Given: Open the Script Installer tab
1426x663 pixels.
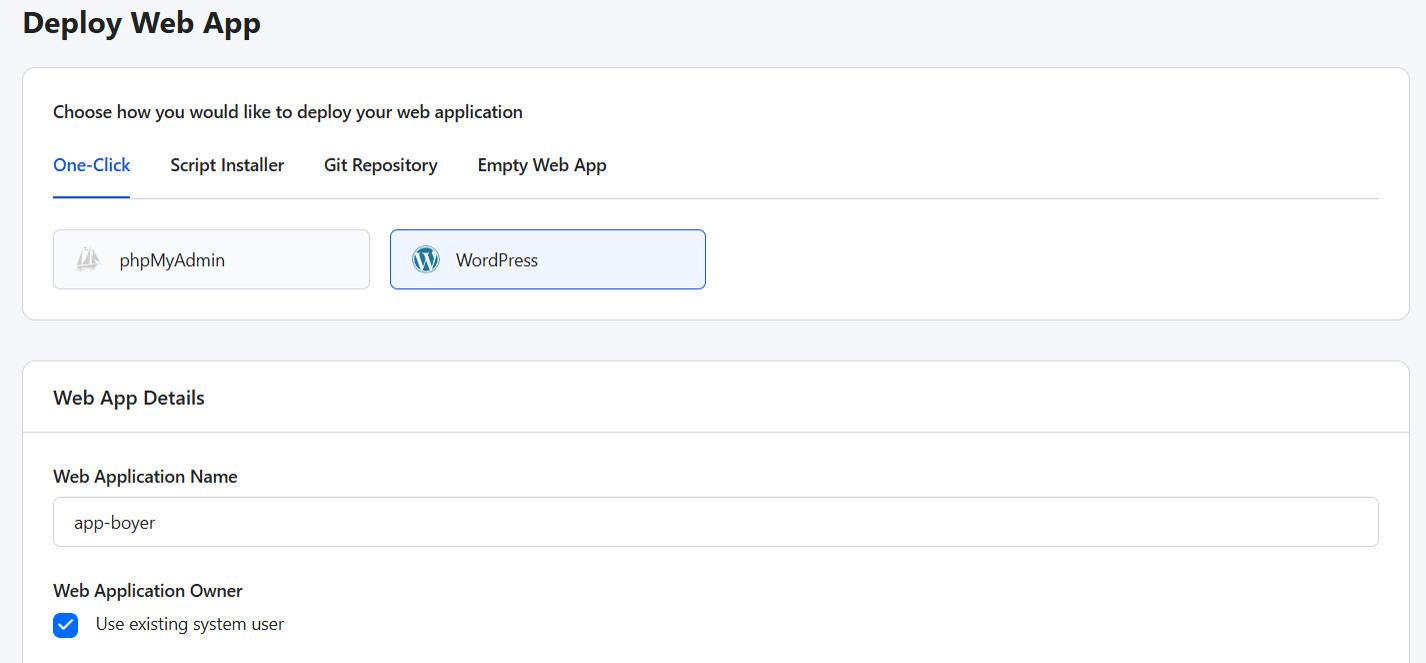Looking at the screenshot, I should pyautogui.click(x=227, y=165).
